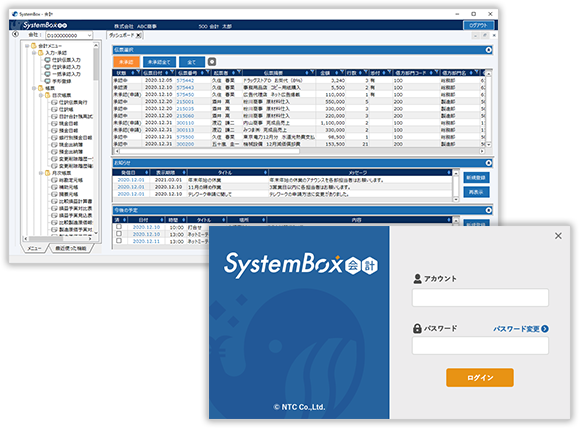Sort schedule by 時間 sort arrow
The image size is (579, 428).
184,220
